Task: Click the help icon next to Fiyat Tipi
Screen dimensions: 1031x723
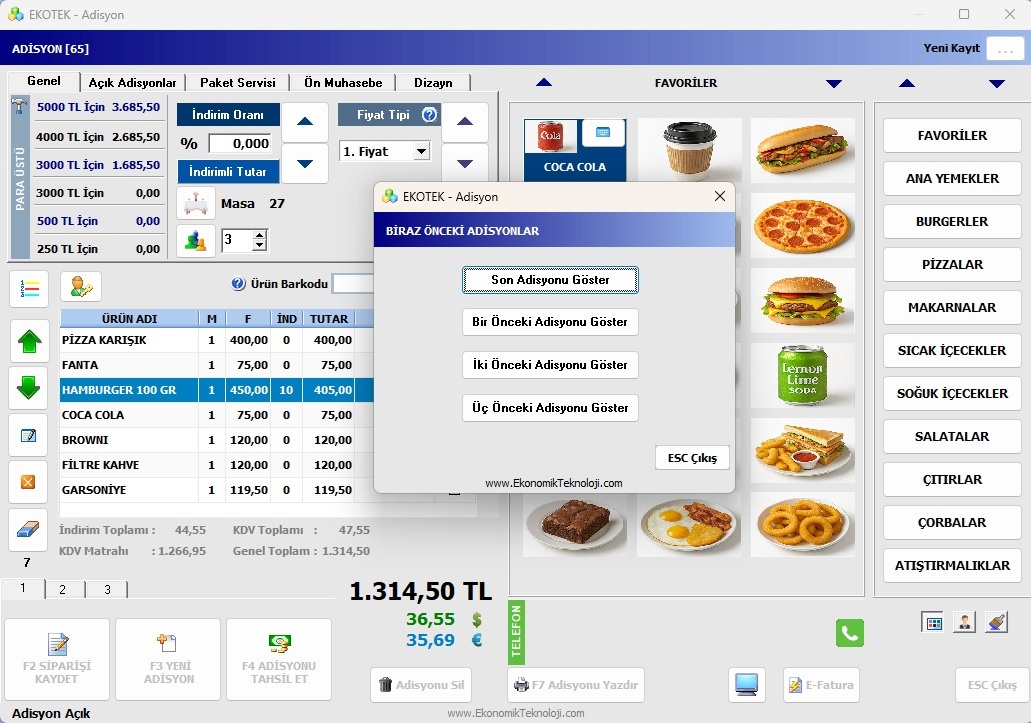Action: 429,114
